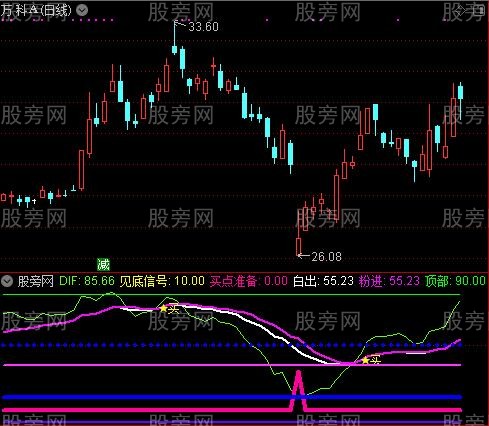Expand the 股旁网 indicator panel dropdown circle
489x426 pixels.
[x=7, y=281]
